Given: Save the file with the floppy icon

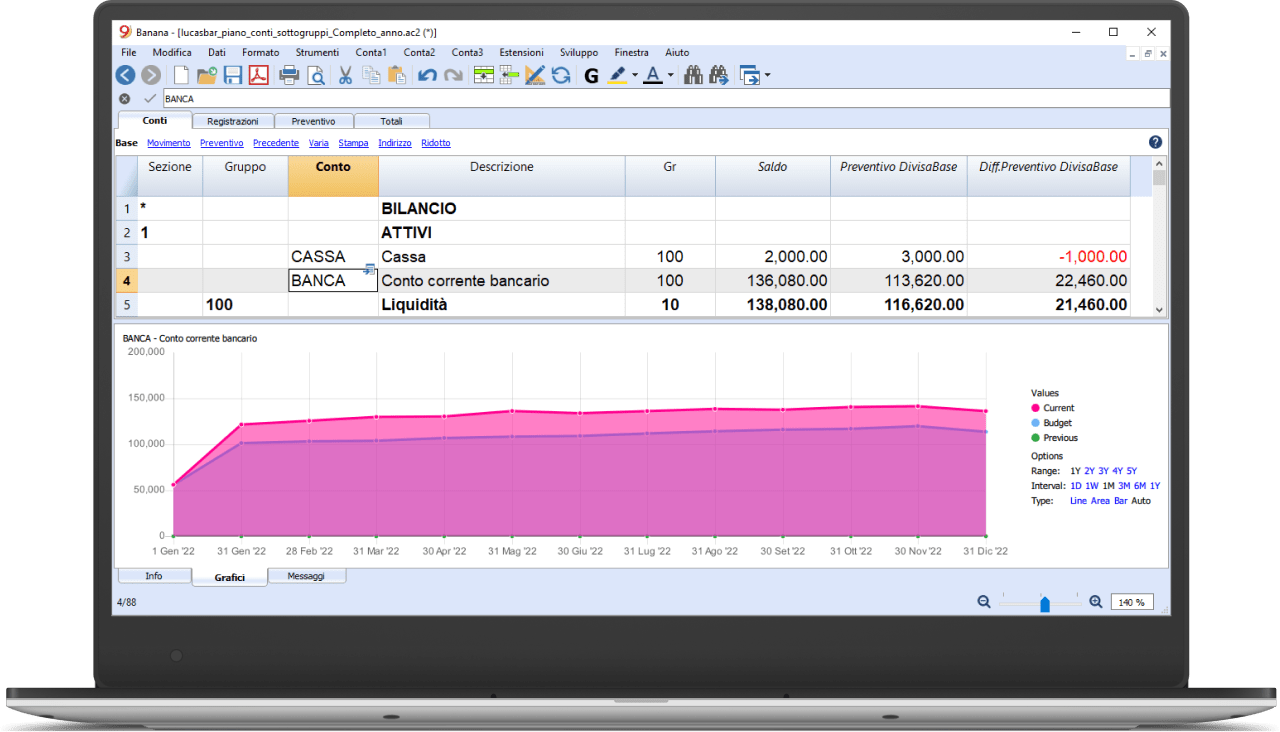Looking at the screenshot, I should [233, 75].
